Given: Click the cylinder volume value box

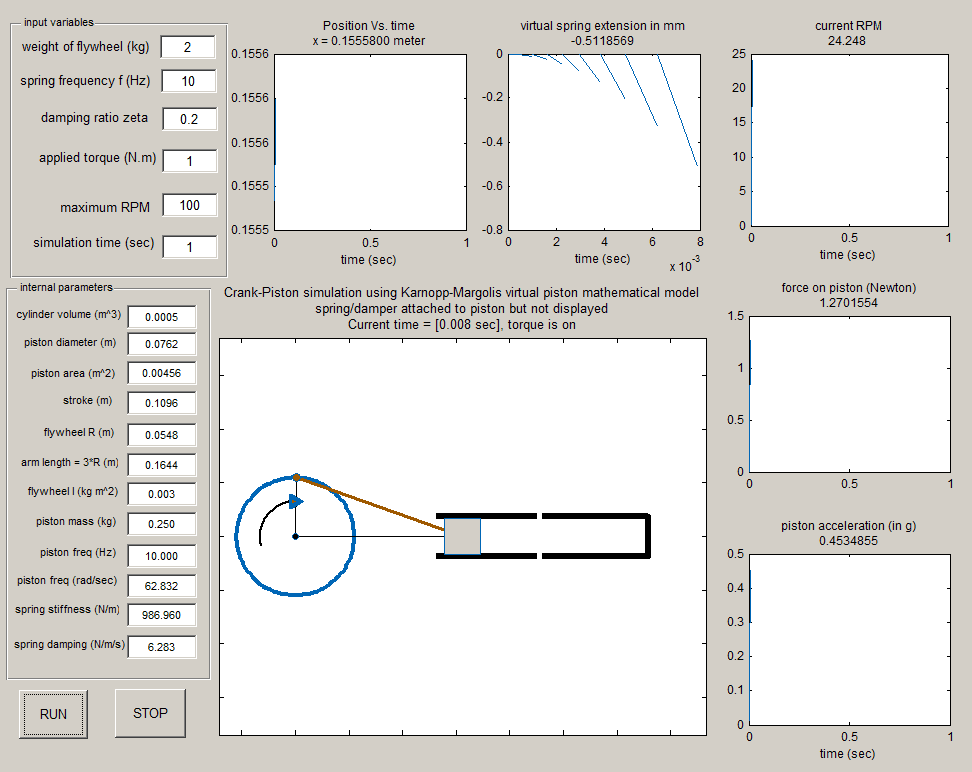Looking at the screenshot, I should (161, 317).
